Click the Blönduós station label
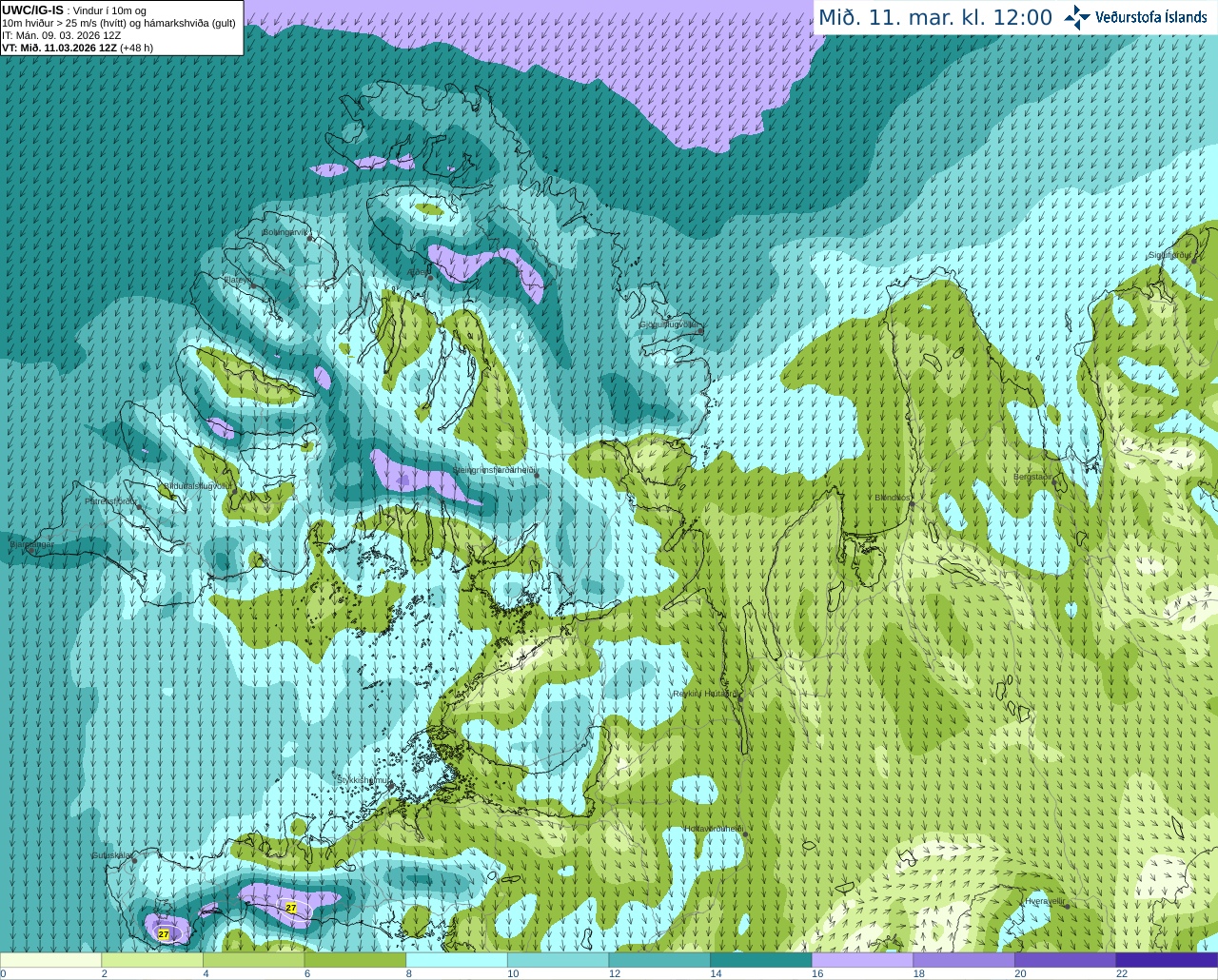 tap(894, 498)
